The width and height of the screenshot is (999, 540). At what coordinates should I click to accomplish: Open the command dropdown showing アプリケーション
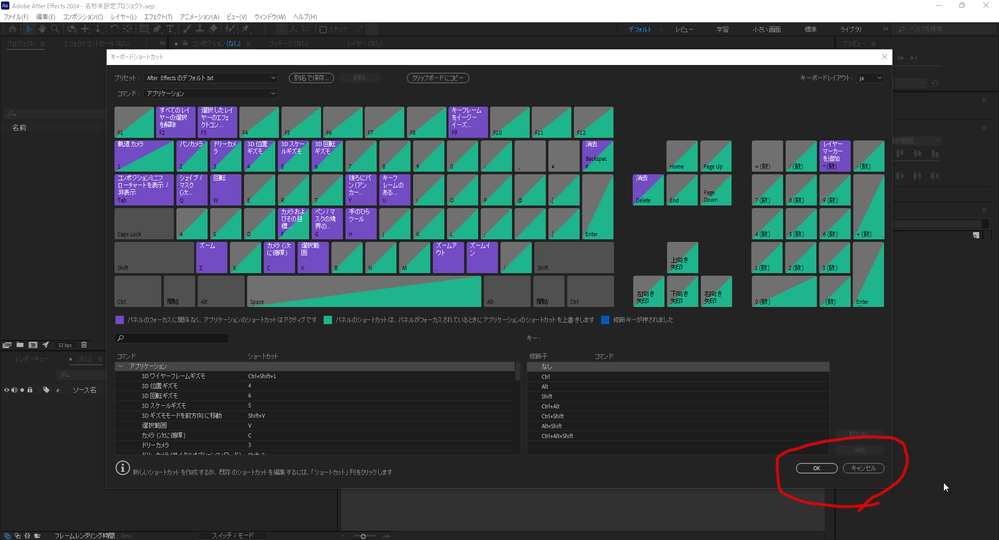tap(210, 93)
